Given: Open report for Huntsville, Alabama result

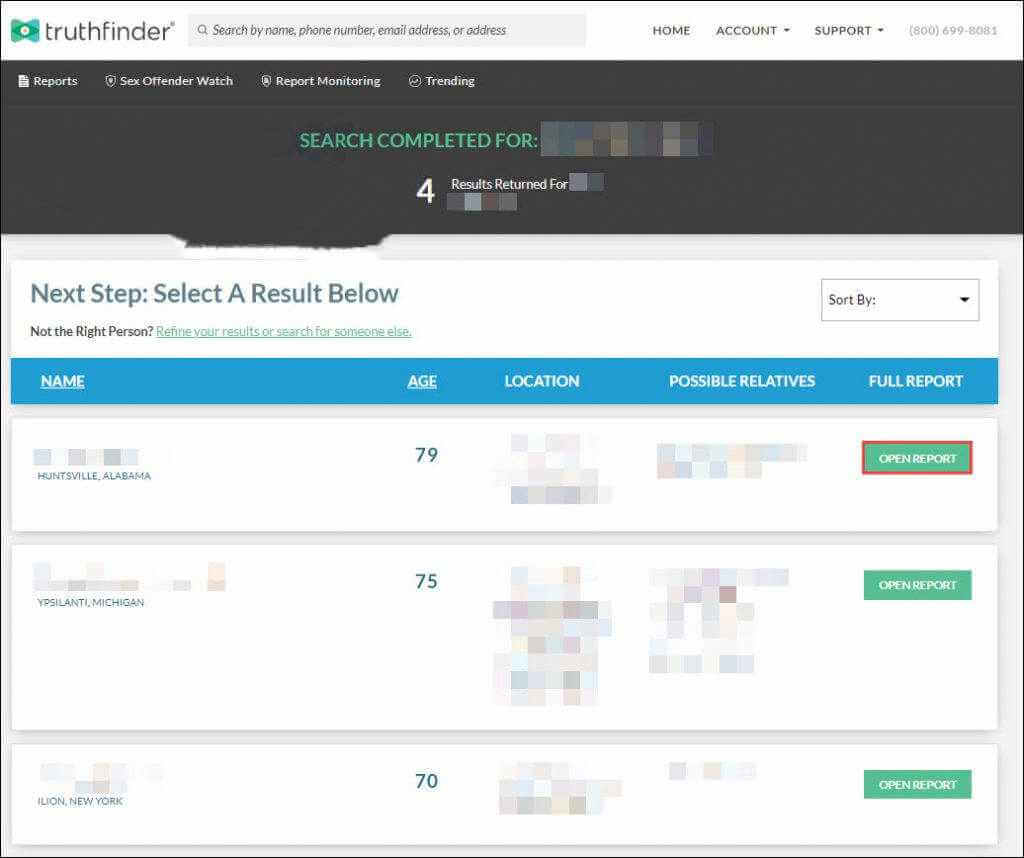Looking at the screenshot, I should coord(917,458).
